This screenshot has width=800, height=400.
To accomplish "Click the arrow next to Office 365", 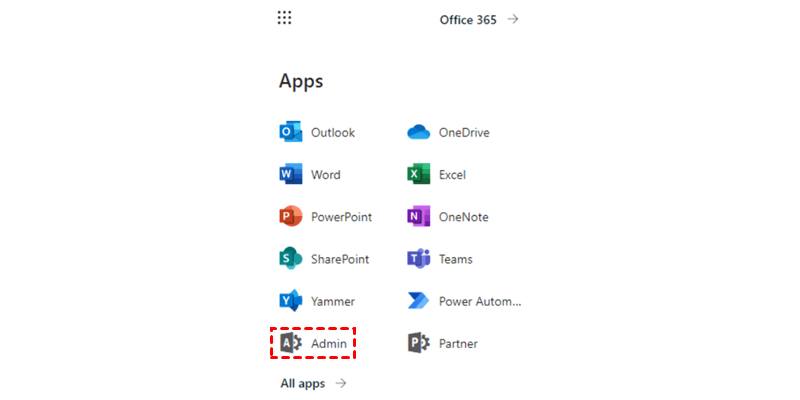I will tap(513, 19).
